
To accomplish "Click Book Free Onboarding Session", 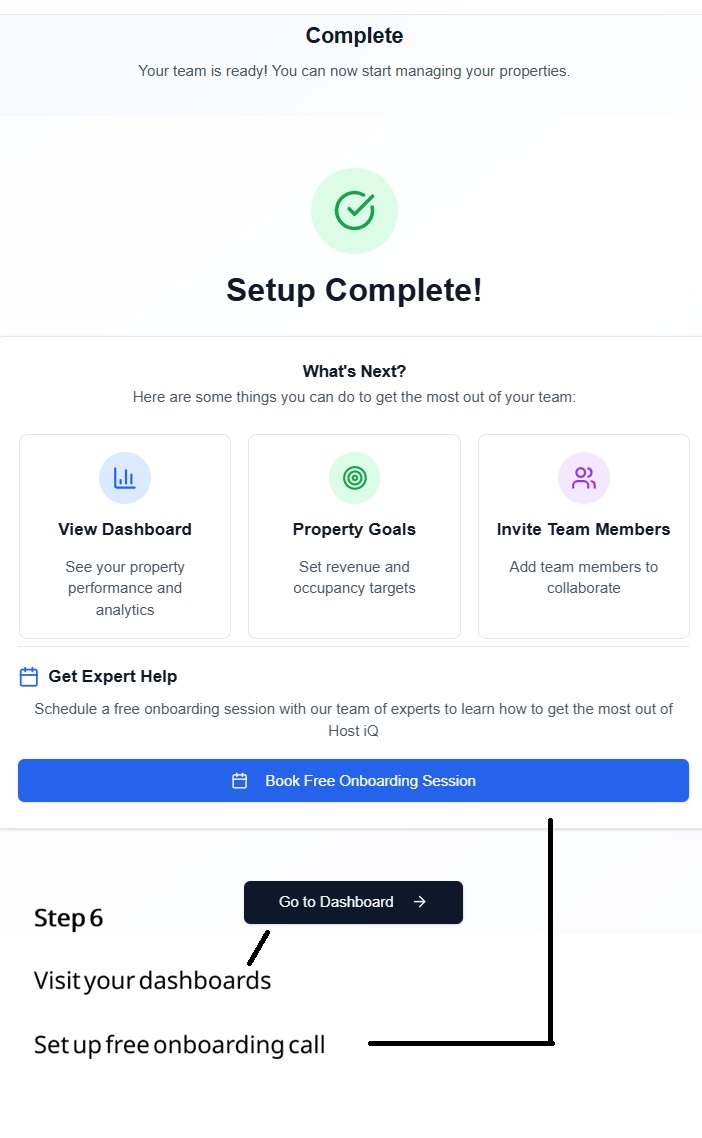I will (353, 780).
